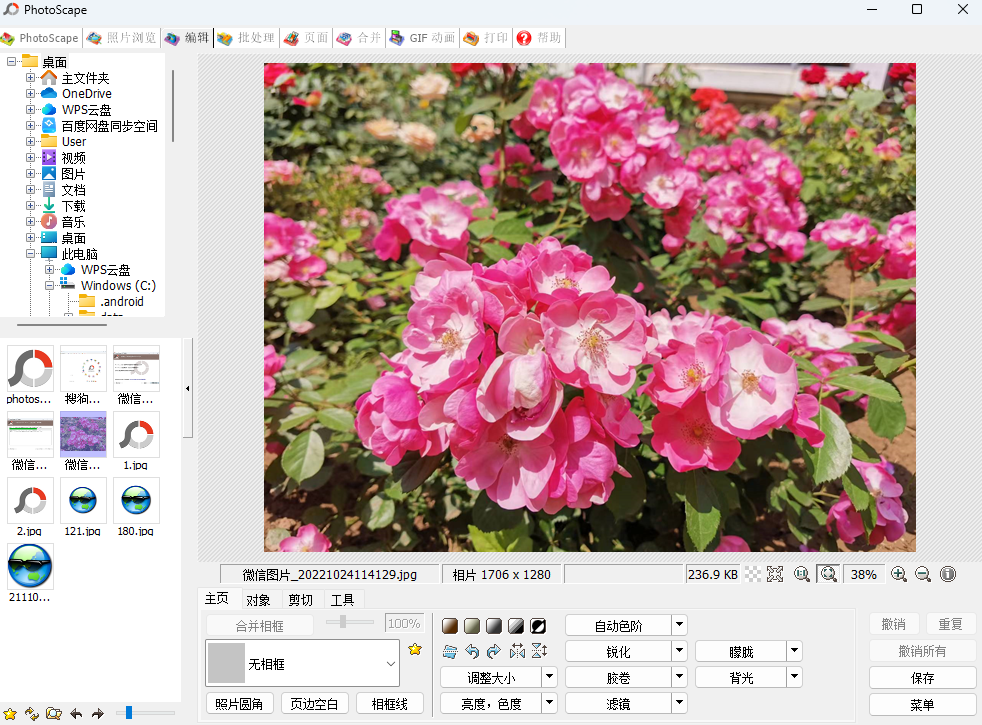This screenshot has width=982, height=725.
Task: Open photo info with the i icon
Action: [945, 574]
